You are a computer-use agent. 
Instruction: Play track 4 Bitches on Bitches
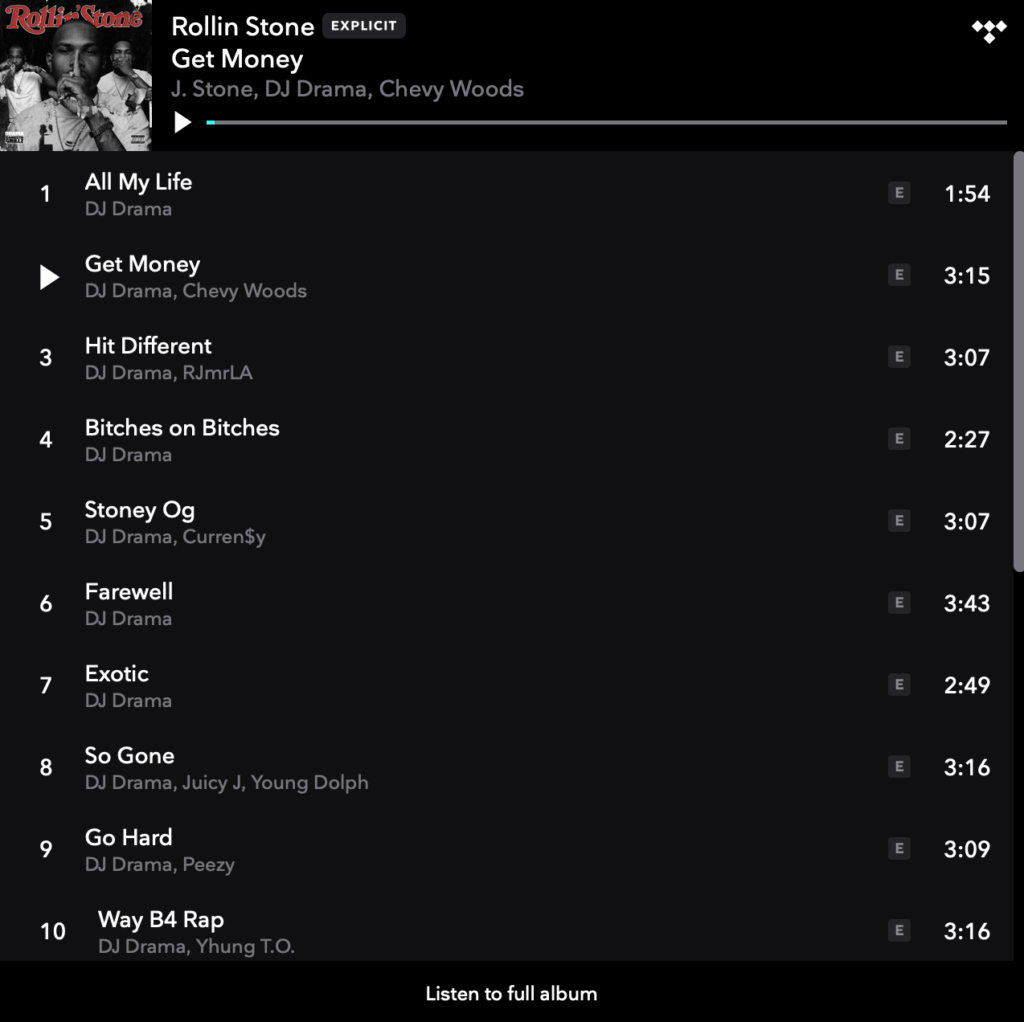(507, 439)
